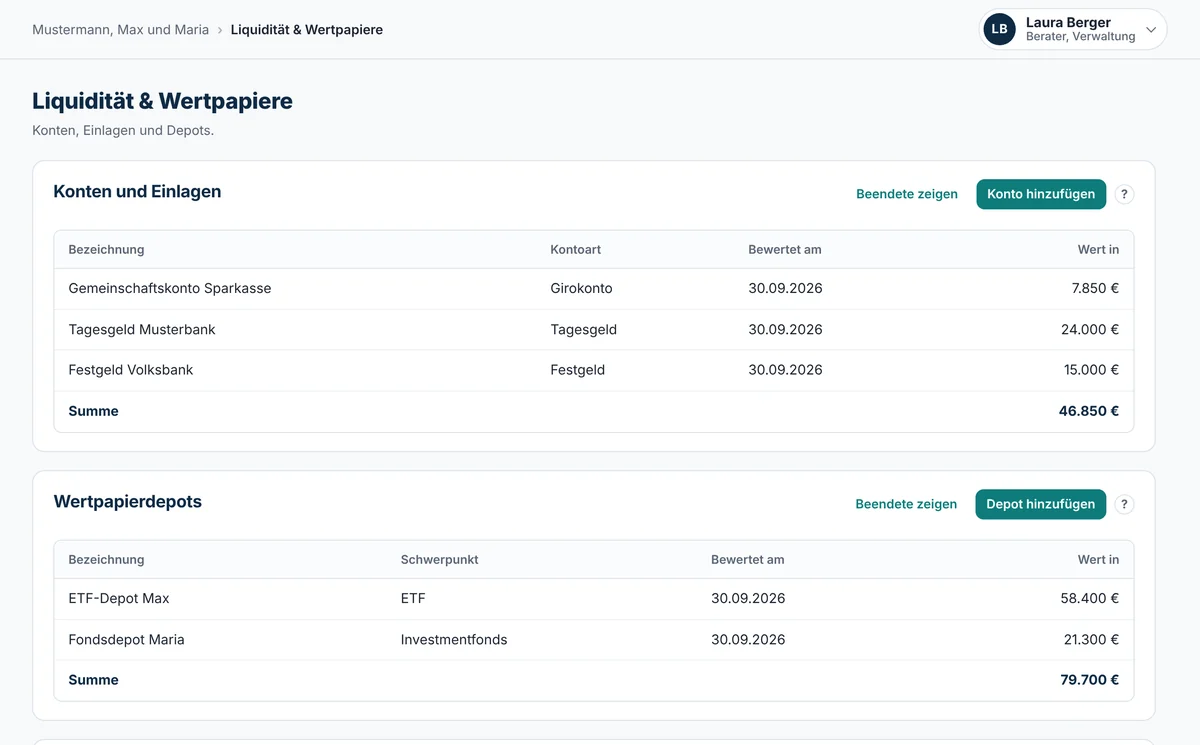Click the 79.700 € depots total

click(1089, 680)
